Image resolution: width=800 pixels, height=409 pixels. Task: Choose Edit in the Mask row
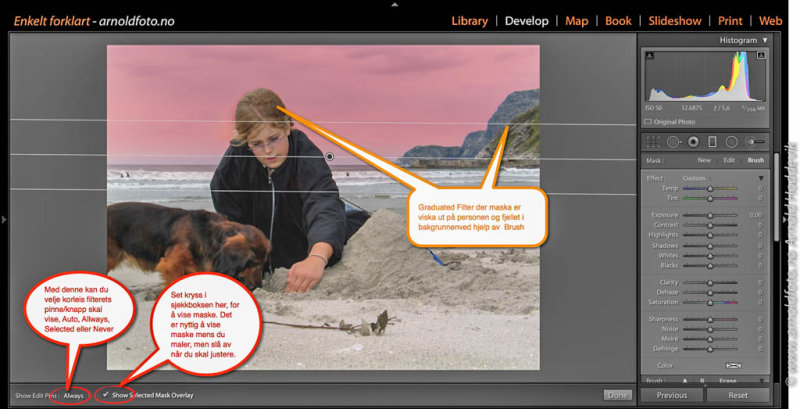click(x=729, y=160)
